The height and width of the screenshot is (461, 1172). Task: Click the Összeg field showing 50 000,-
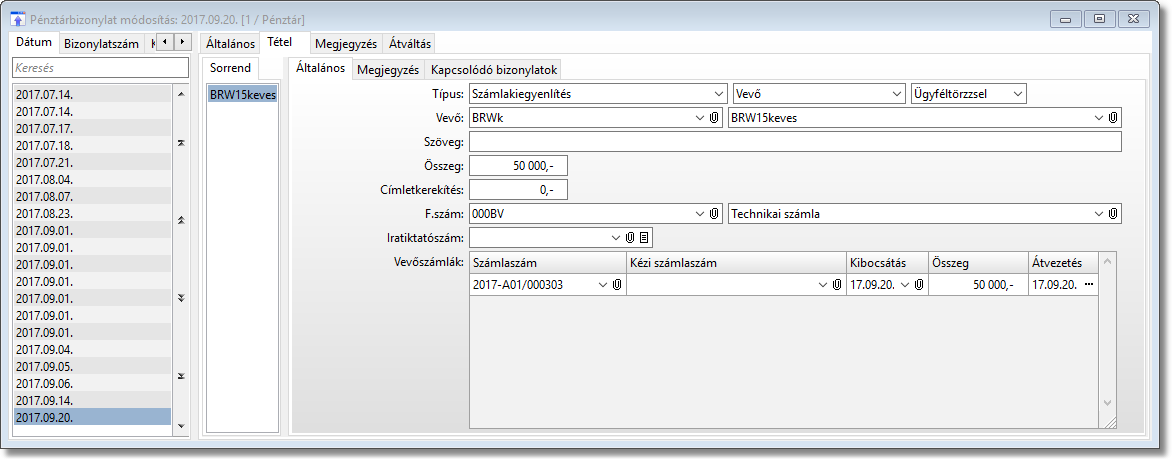(519, 165)
